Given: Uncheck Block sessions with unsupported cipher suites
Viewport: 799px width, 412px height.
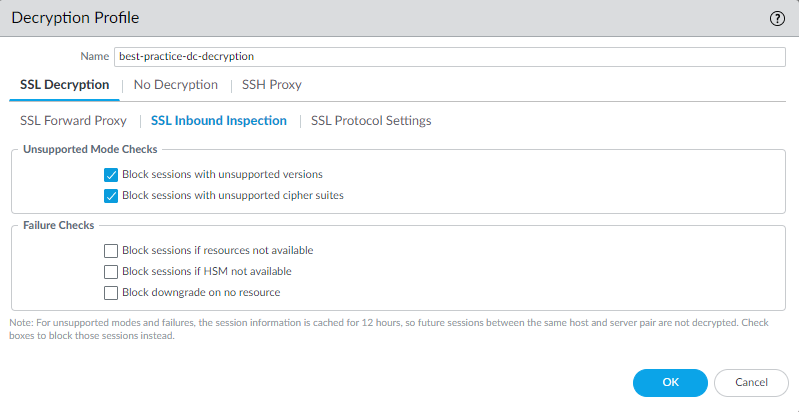Looking at the screenshot, I should coord(111,195).
